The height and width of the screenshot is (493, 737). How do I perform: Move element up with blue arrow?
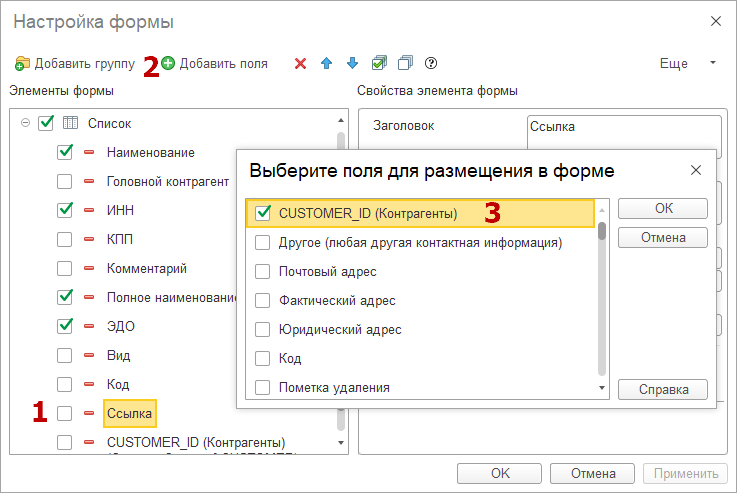[x=326, y=64]
